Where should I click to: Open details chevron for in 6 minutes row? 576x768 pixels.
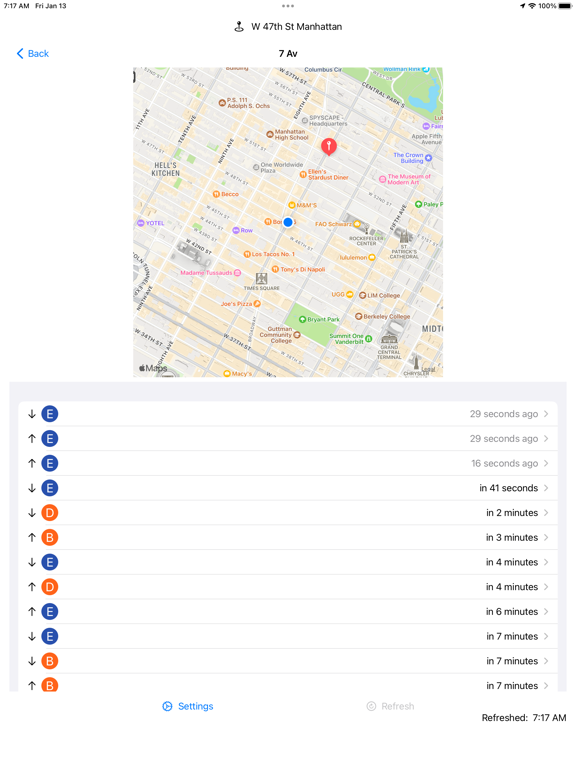coord(546,611)
